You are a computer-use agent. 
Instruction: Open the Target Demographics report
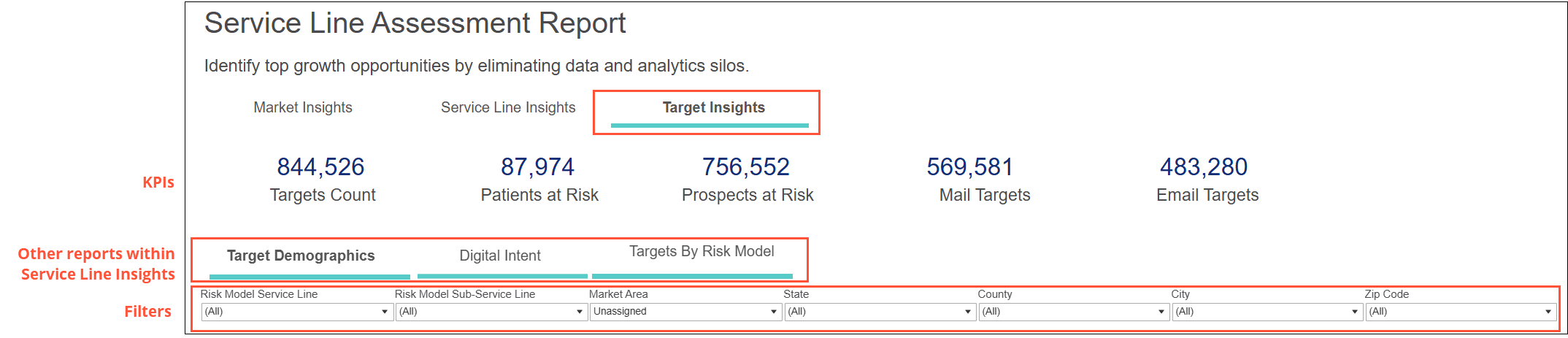click(301, 256)
